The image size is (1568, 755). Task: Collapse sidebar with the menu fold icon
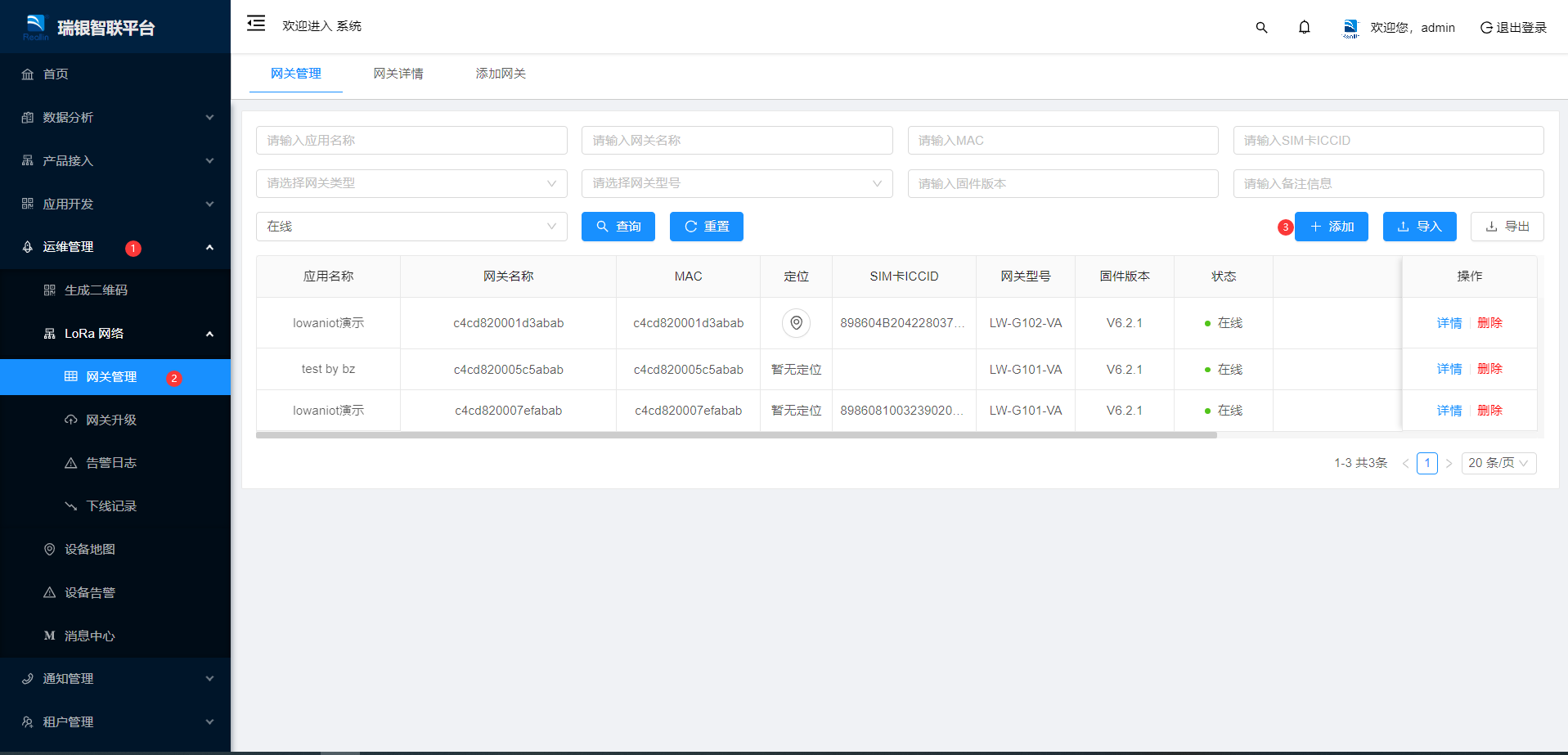[256, 23]
